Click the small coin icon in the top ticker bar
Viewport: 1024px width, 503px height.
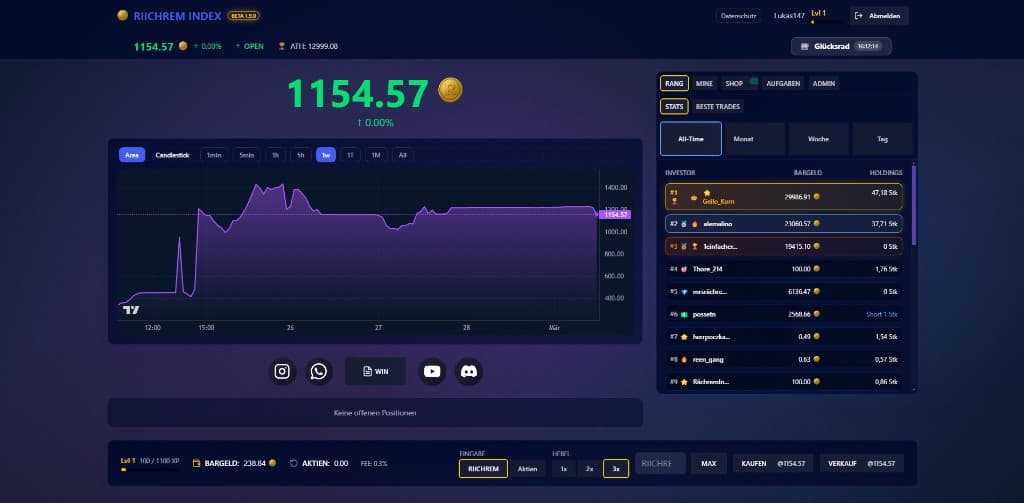point(183,46)
